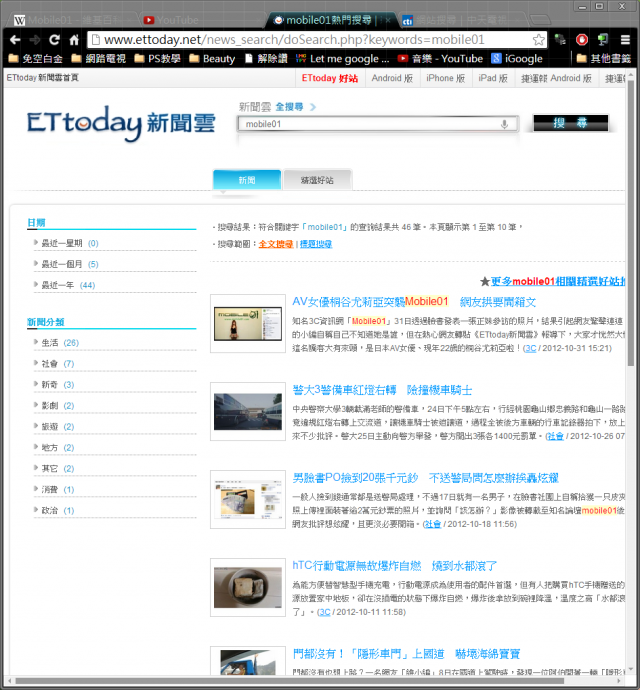Click the horizontal scrollbar at page bottom
The height and width of the screenshot is (691, 640).
pyautogui.click(x=291, y=681)
